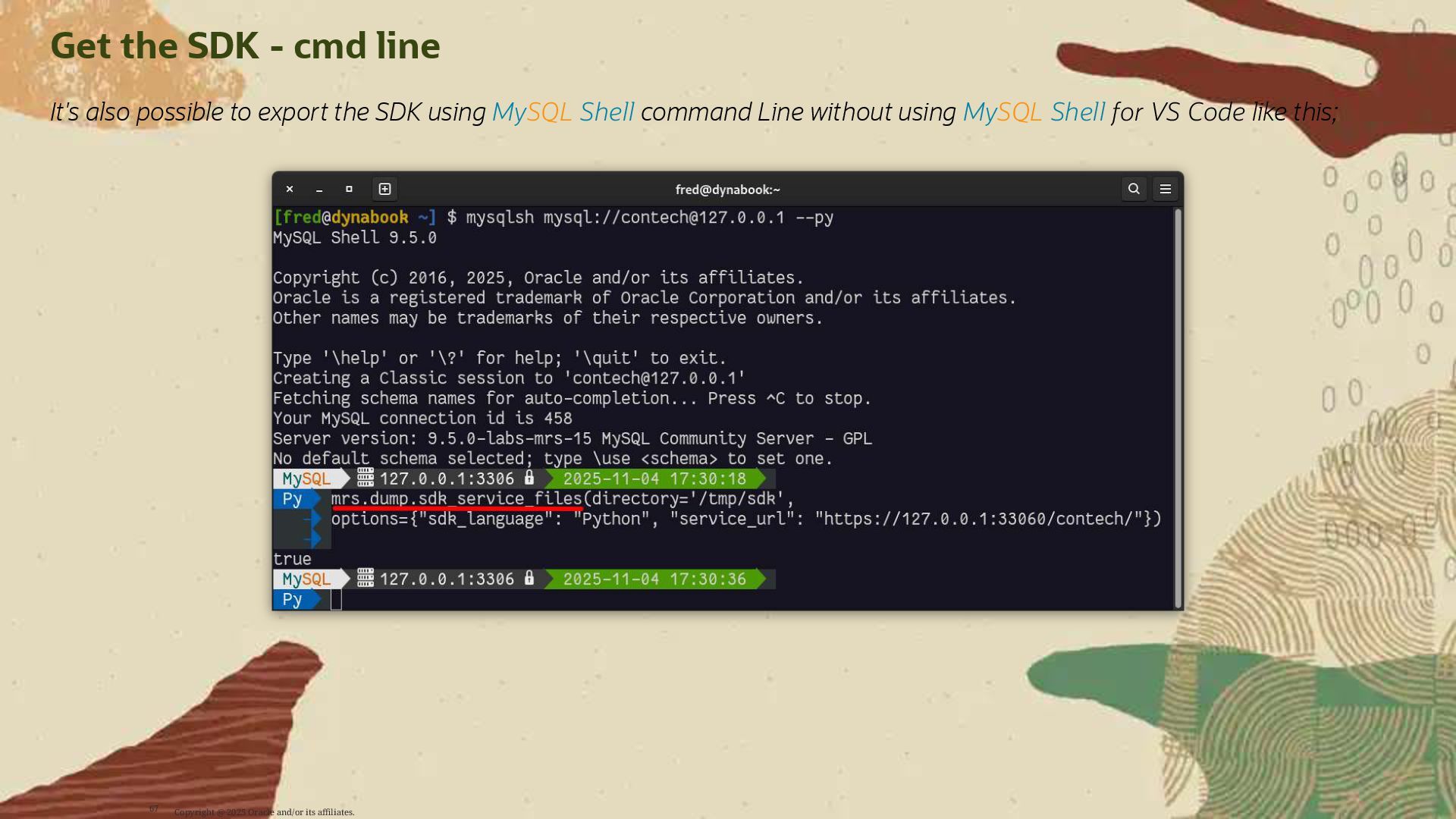The width and height of the screenshot is (1456, 819).
Task: Open a new terminal tab with plus icon
Action: (384, 189)
